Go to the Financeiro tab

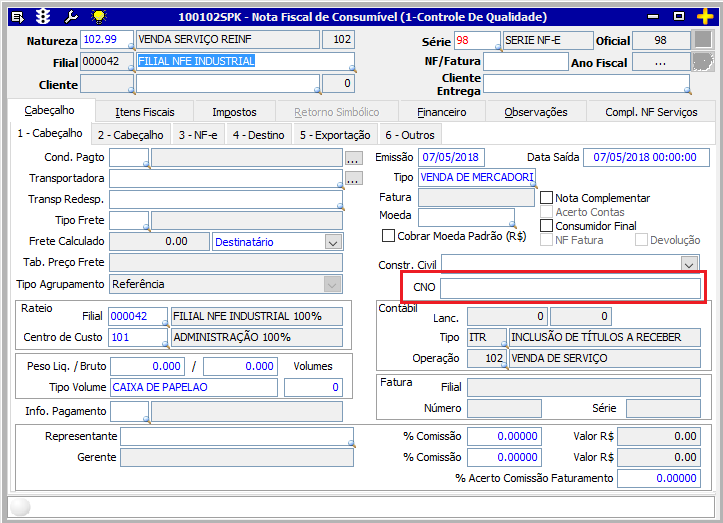pos(441,112)
